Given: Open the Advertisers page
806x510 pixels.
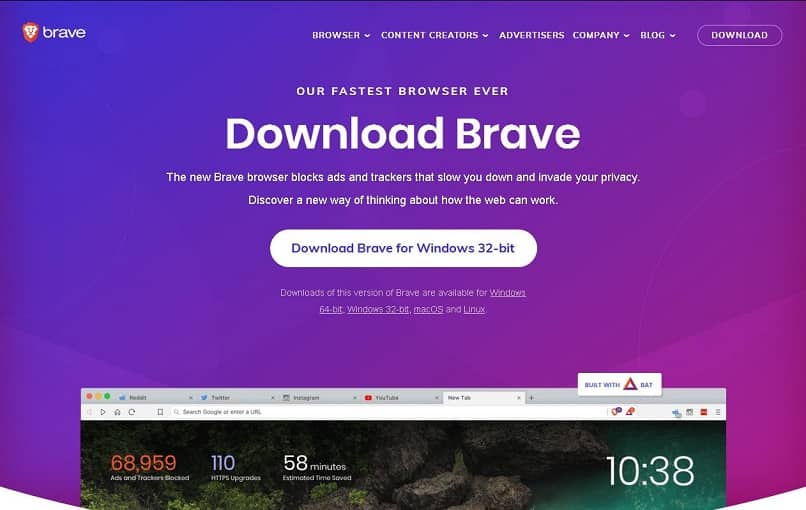Looking at the screenshot, I should [532, 35].
